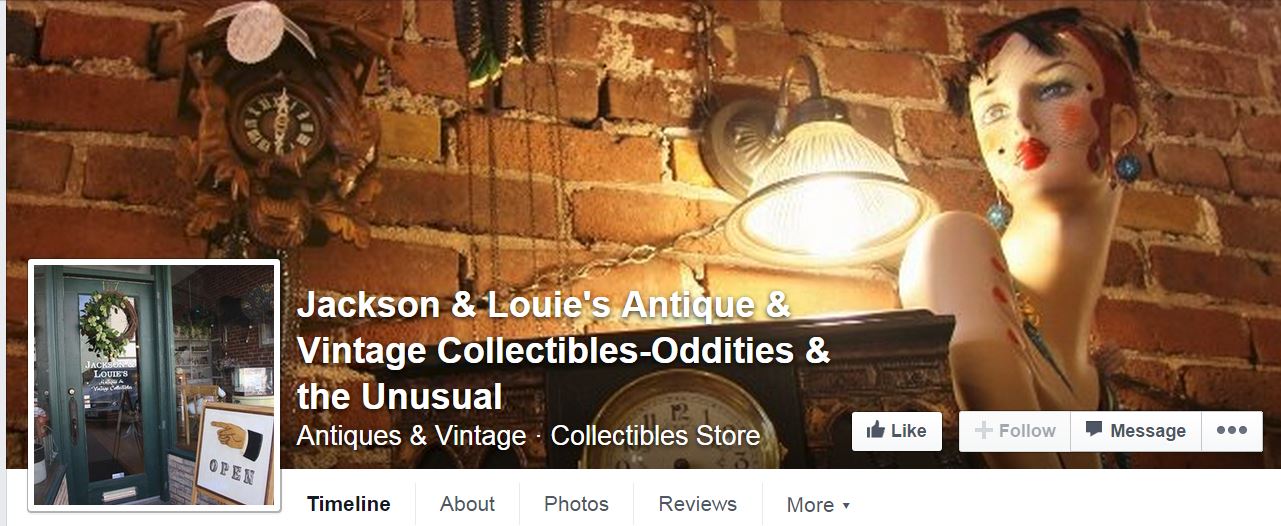Expand the More dropdown in page tabs
1281x526 pixels.
click(818, 505)
